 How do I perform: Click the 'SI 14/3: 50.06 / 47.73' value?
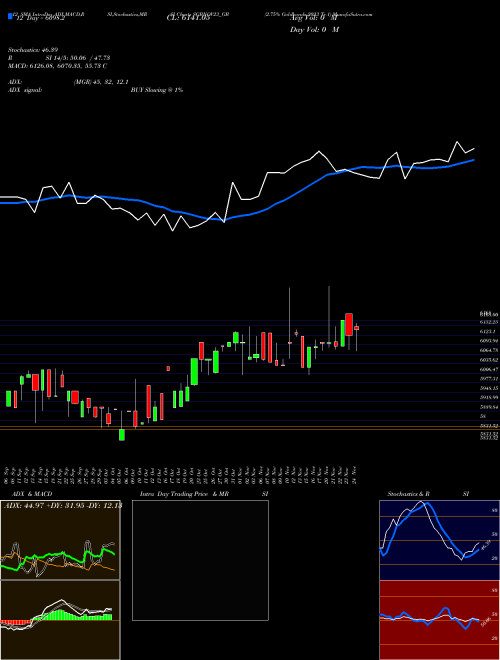[78, 58]
